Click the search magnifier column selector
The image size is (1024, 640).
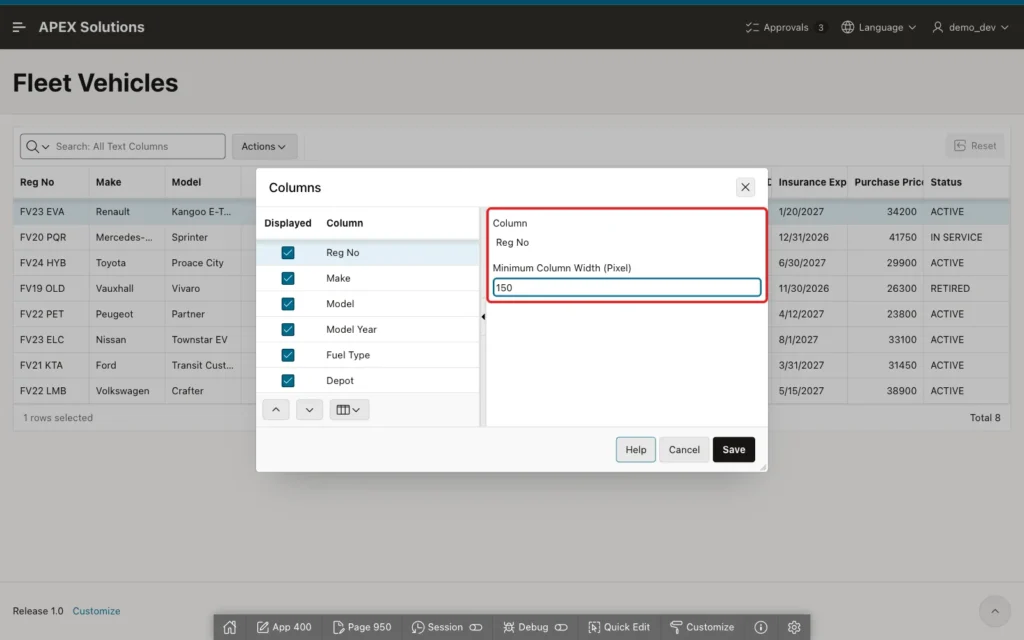37,146
